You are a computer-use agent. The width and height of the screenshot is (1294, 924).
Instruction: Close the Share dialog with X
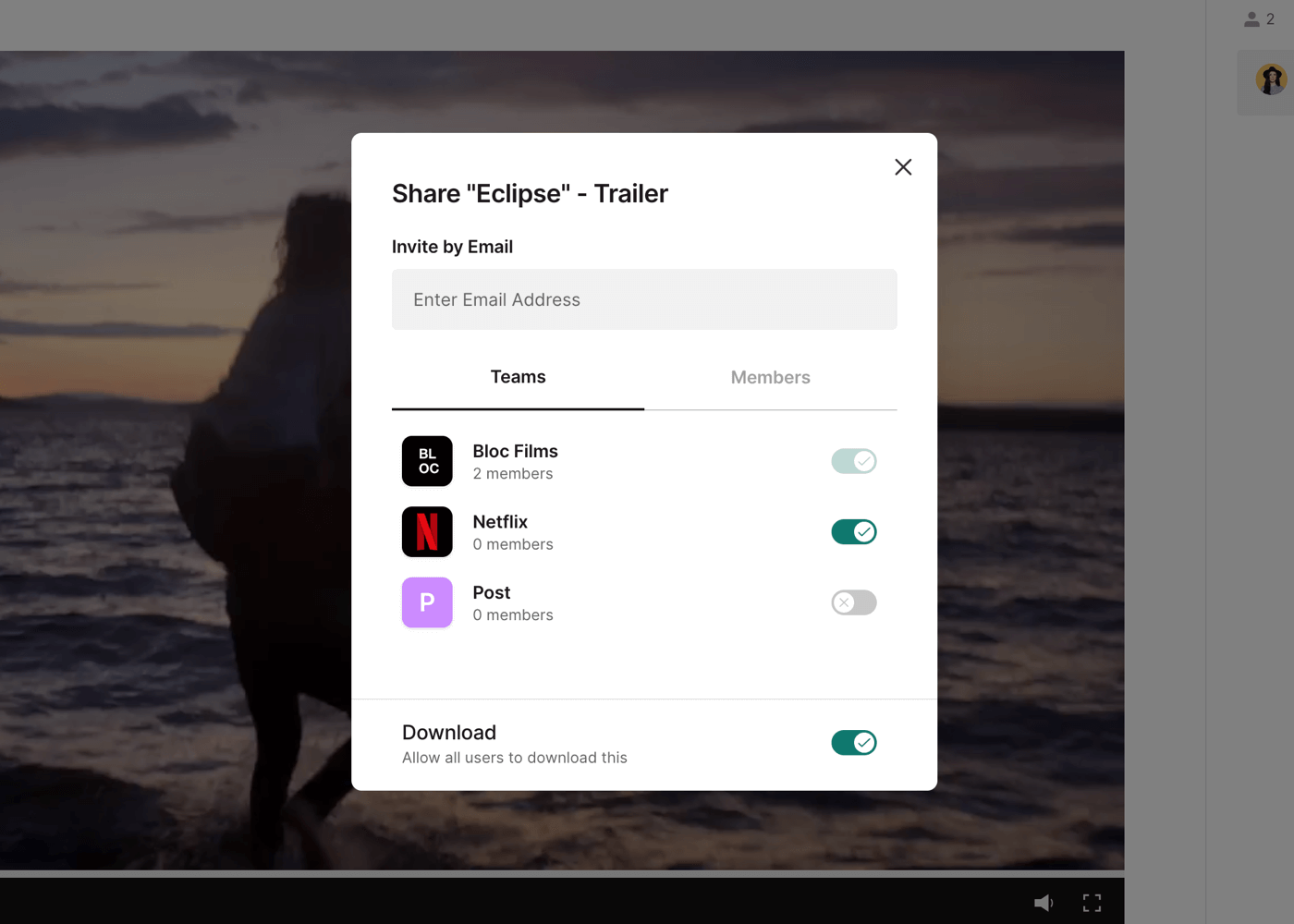pos(903,167)
